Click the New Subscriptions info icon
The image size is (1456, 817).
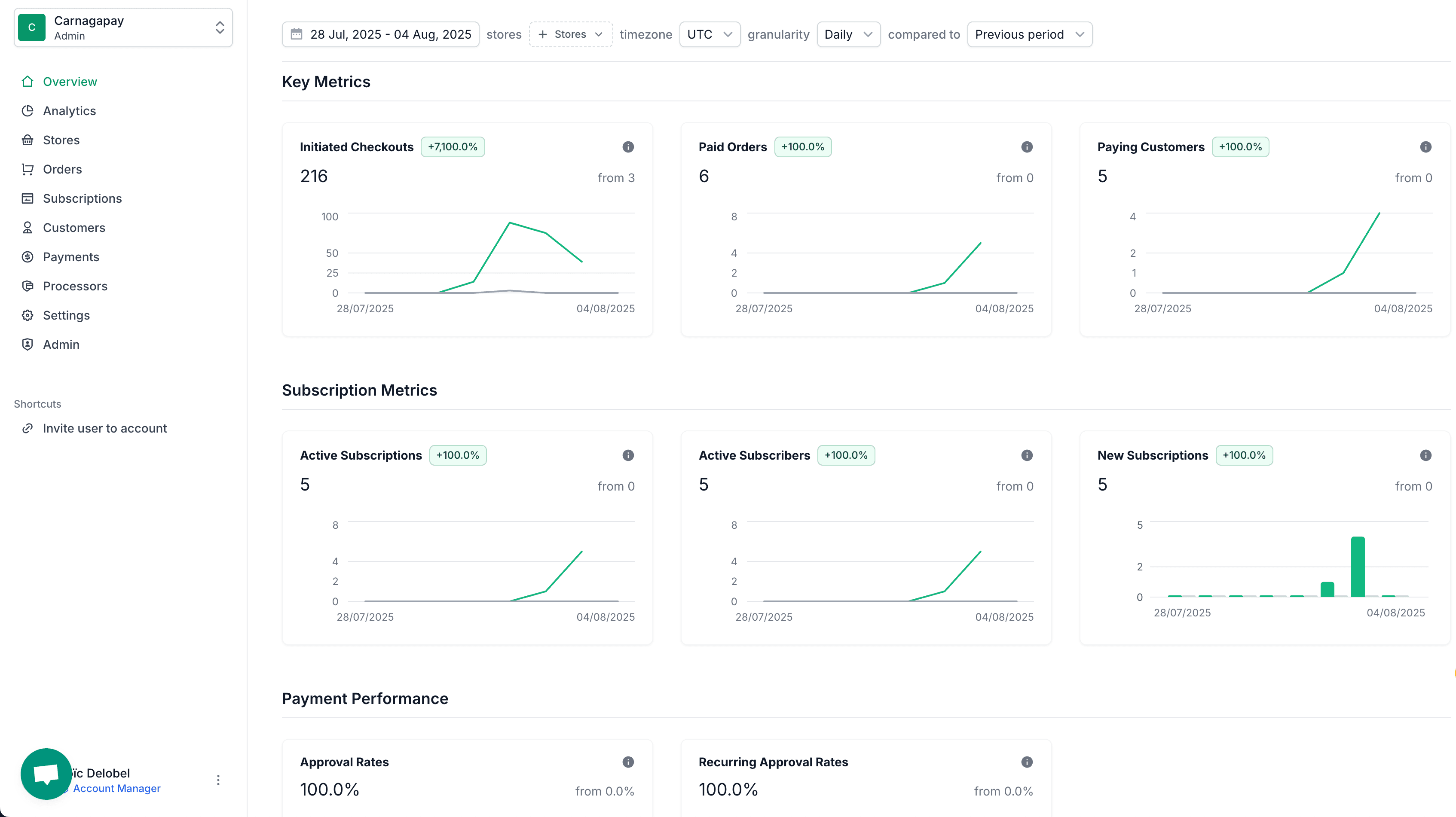1425,455
